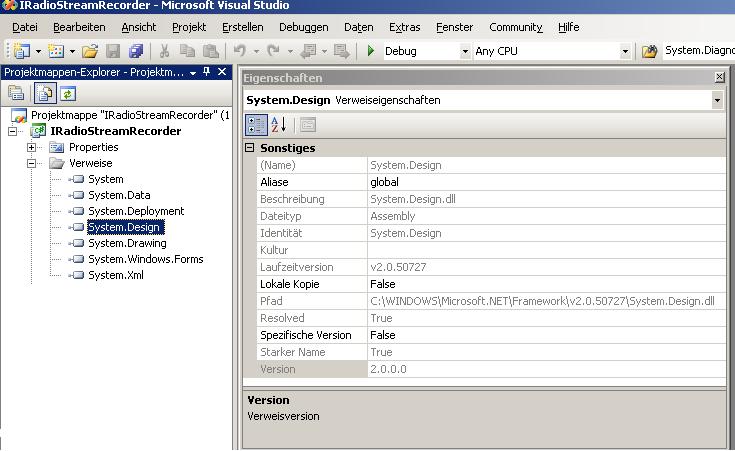Close the Eigenschaften panel
This screenshot has width=735, height=451.
click(720, 77)
